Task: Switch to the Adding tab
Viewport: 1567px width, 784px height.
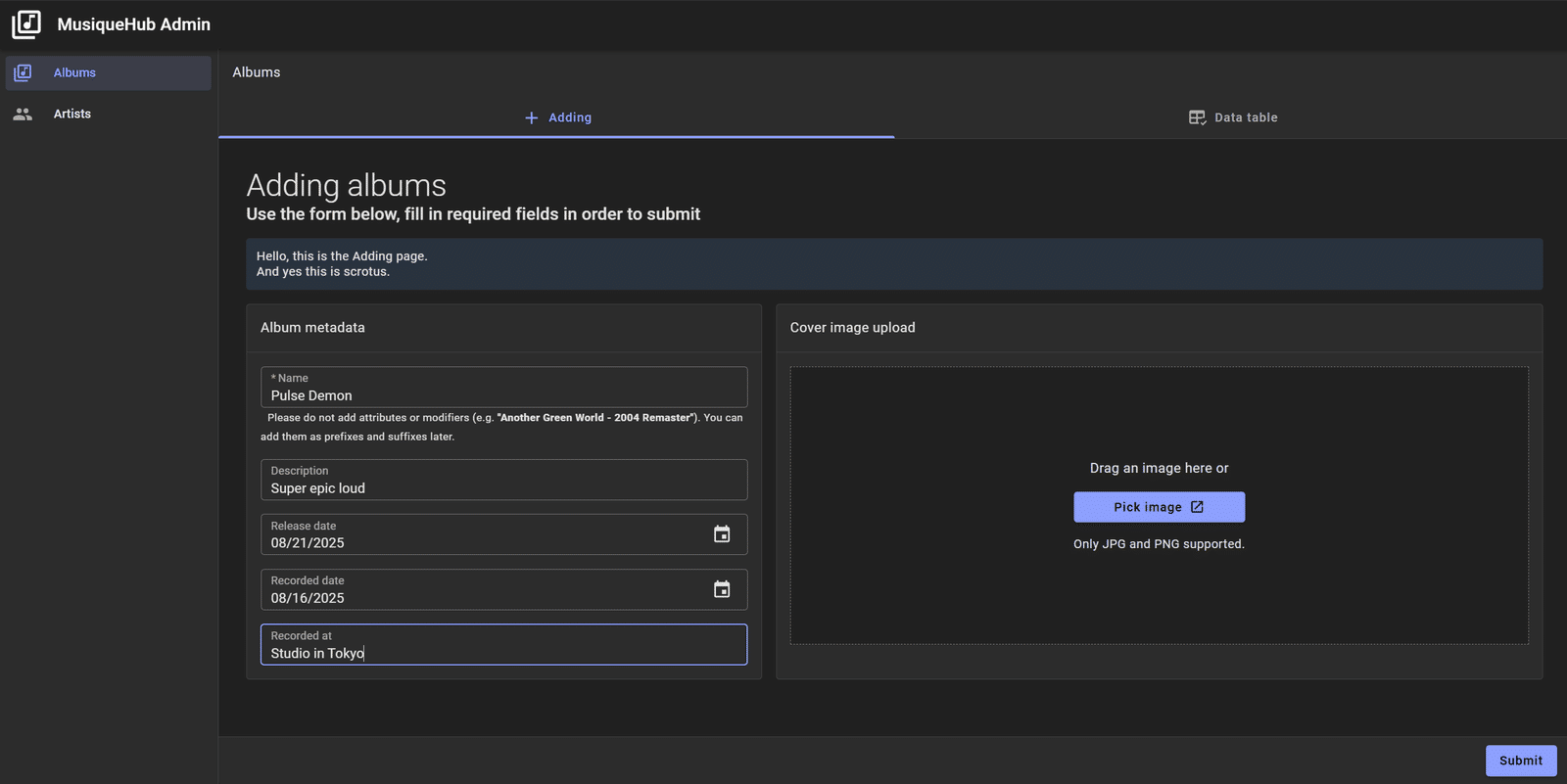Action: pos(556,117)
